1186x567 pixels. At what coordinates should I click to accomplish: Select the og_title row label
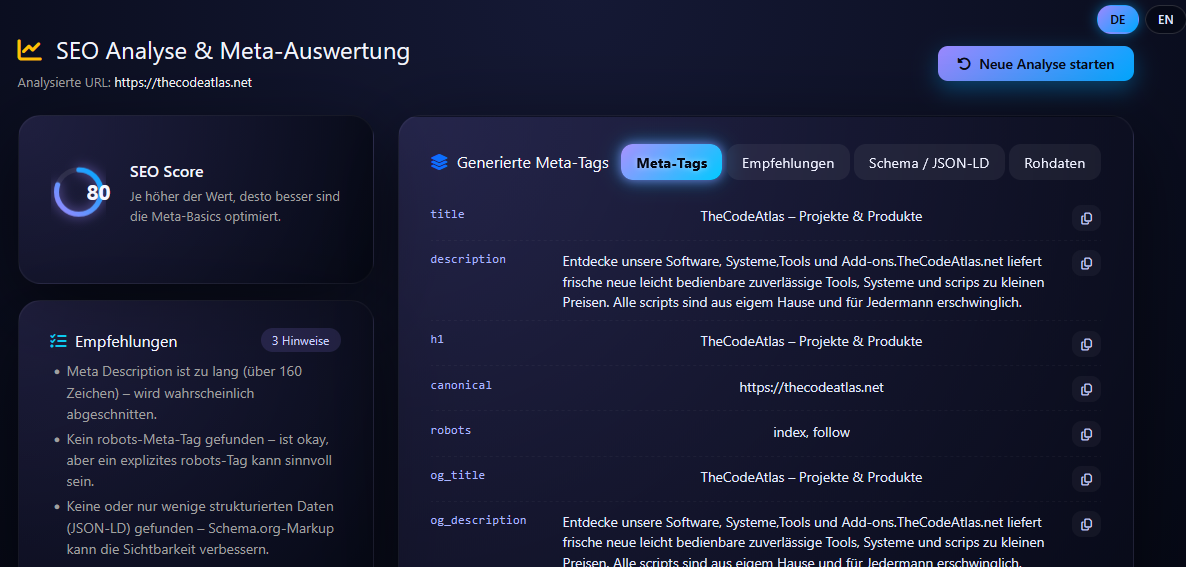point(457,476)
